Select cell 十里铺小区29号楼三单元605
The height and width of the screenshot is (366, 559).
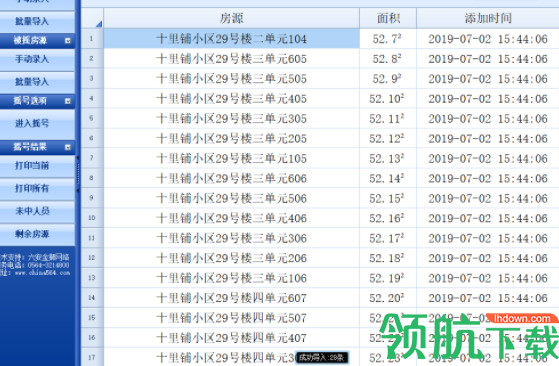click(231, 58)
